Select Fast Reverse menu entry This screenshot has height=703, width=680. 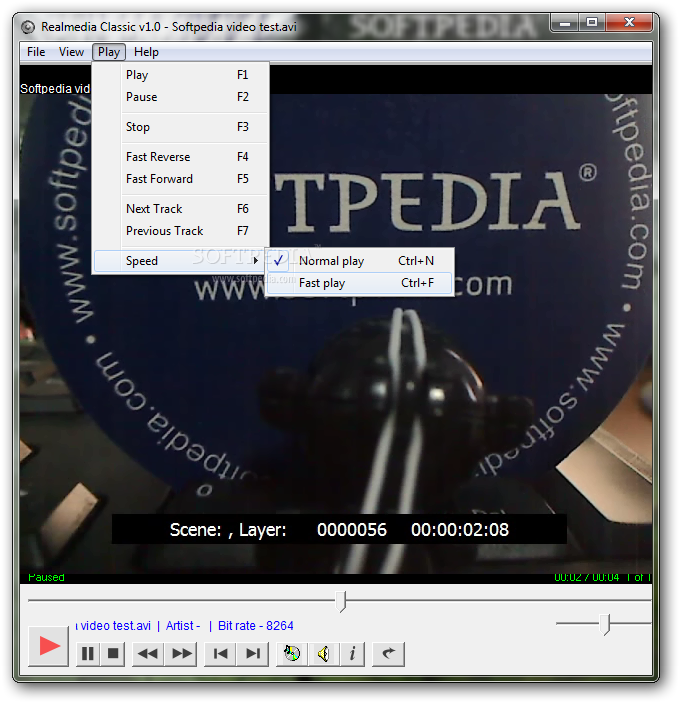[181, 157]
